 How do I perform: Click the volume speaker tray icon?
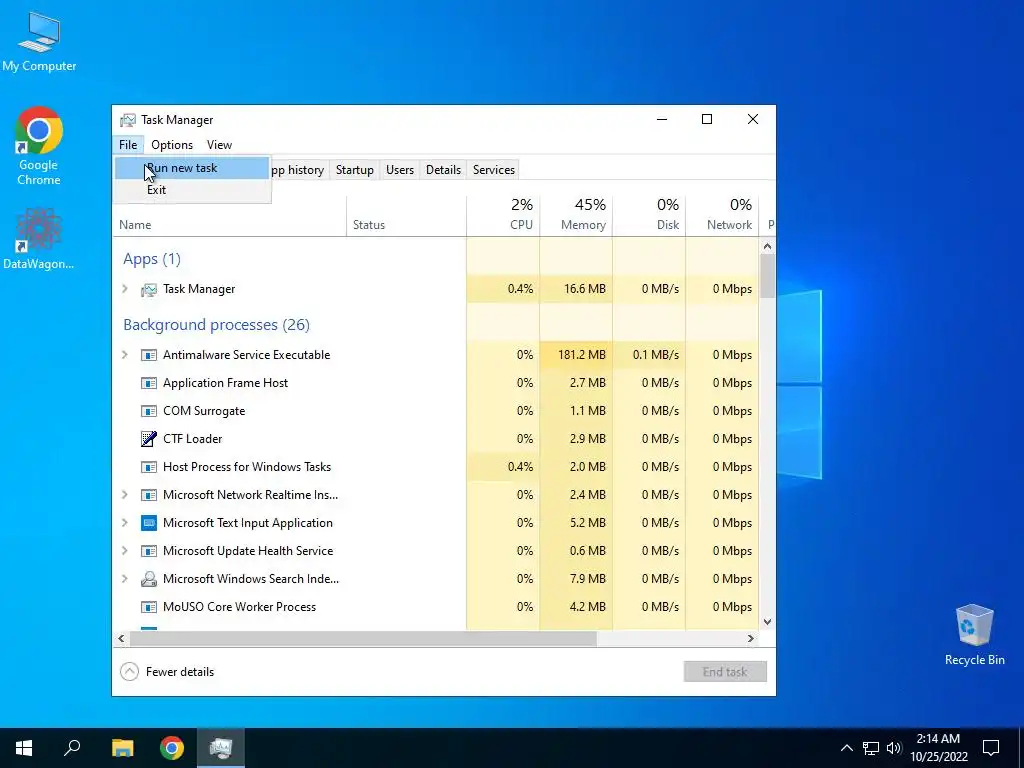coord(894,748)
